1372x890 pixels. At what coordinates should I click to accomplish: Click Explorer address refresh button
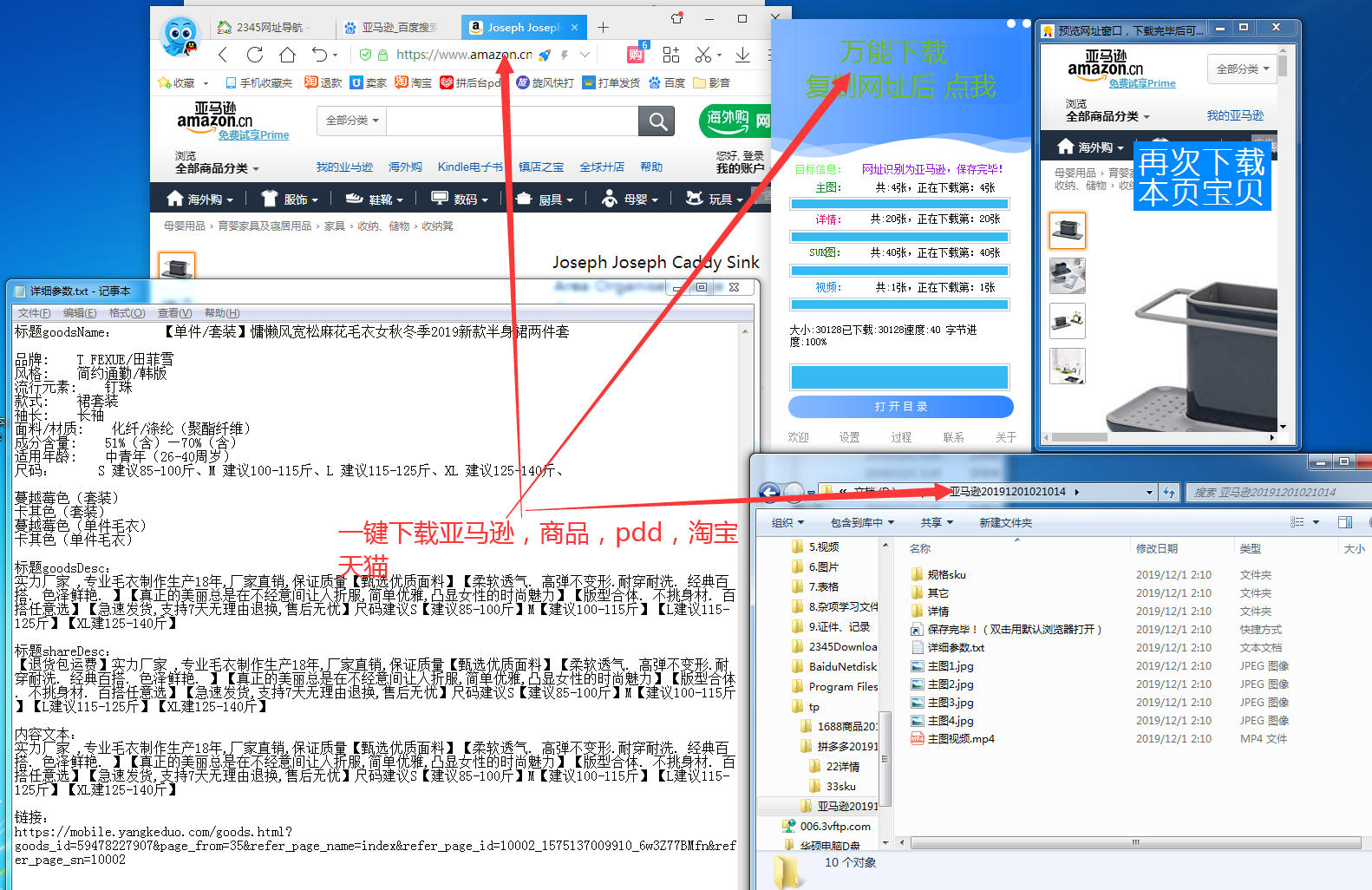1169,492
